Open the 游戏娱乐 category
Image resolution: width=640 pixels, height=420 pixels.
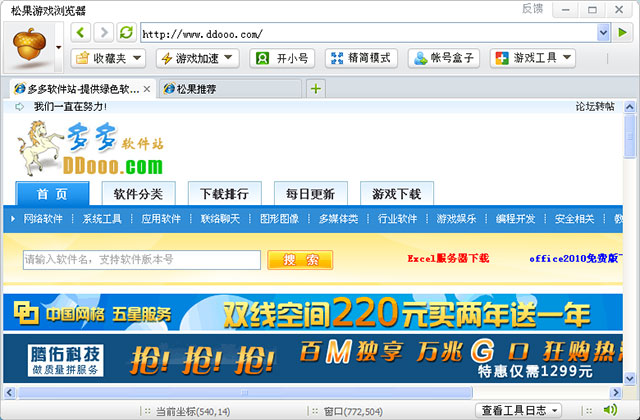click(456, 219)
